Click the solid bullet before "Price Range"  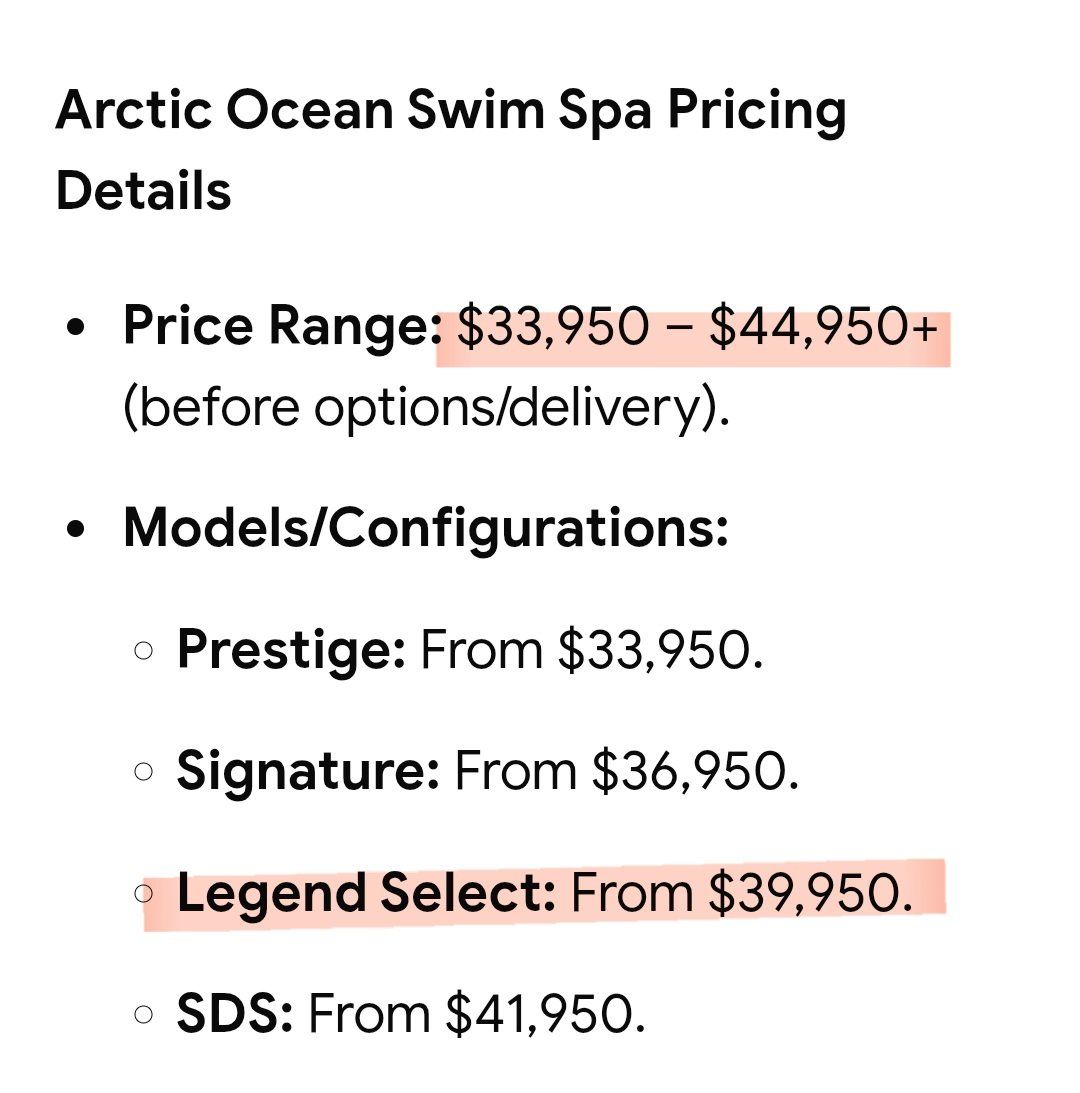click(75, 328)
